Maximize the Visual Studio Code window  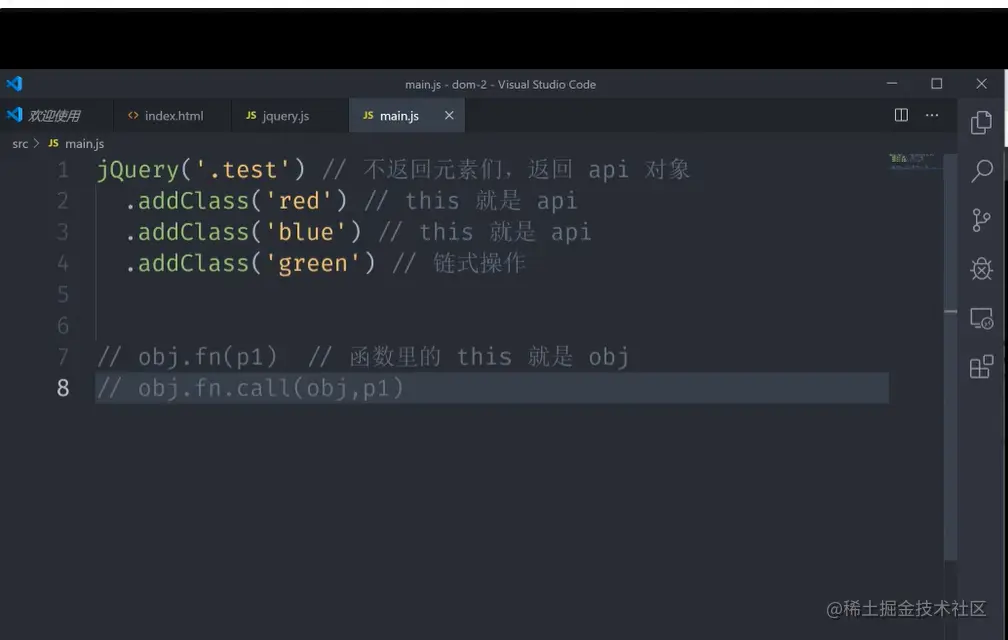pos(937,84)
